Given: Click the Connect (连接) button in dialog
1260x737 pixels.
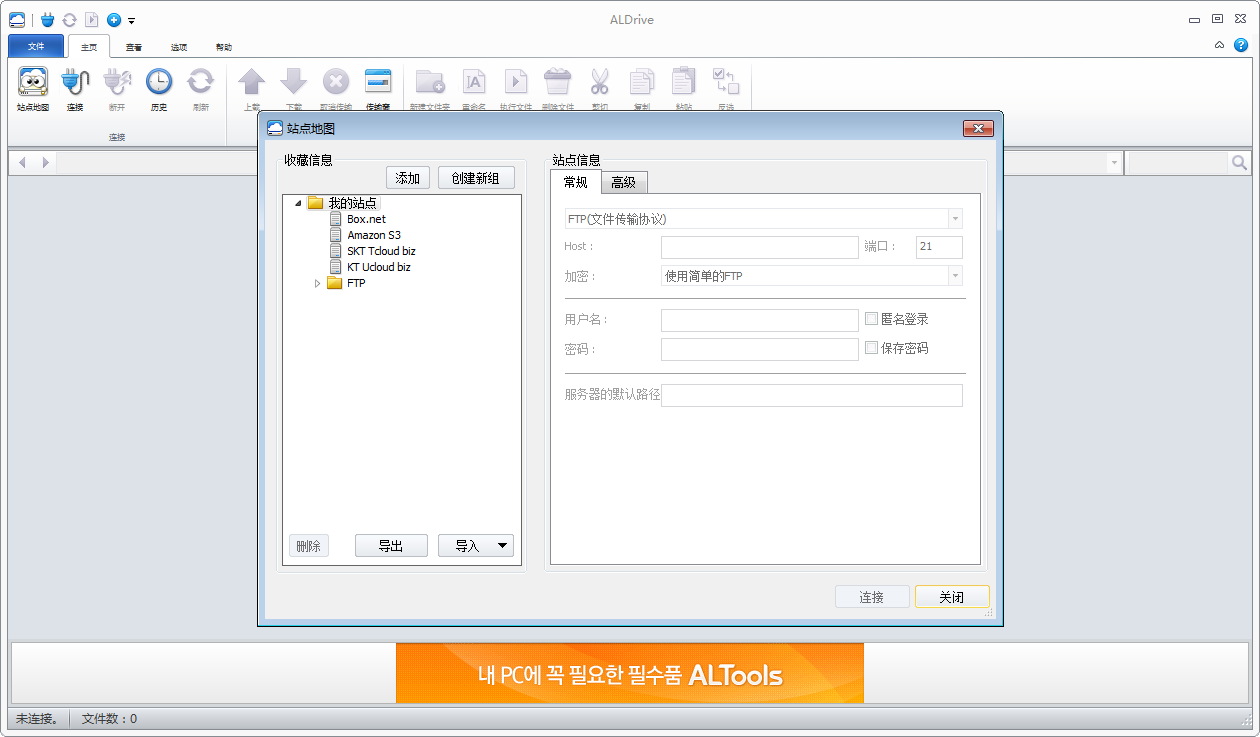Looking at the screenshot, I should (872, 597).
